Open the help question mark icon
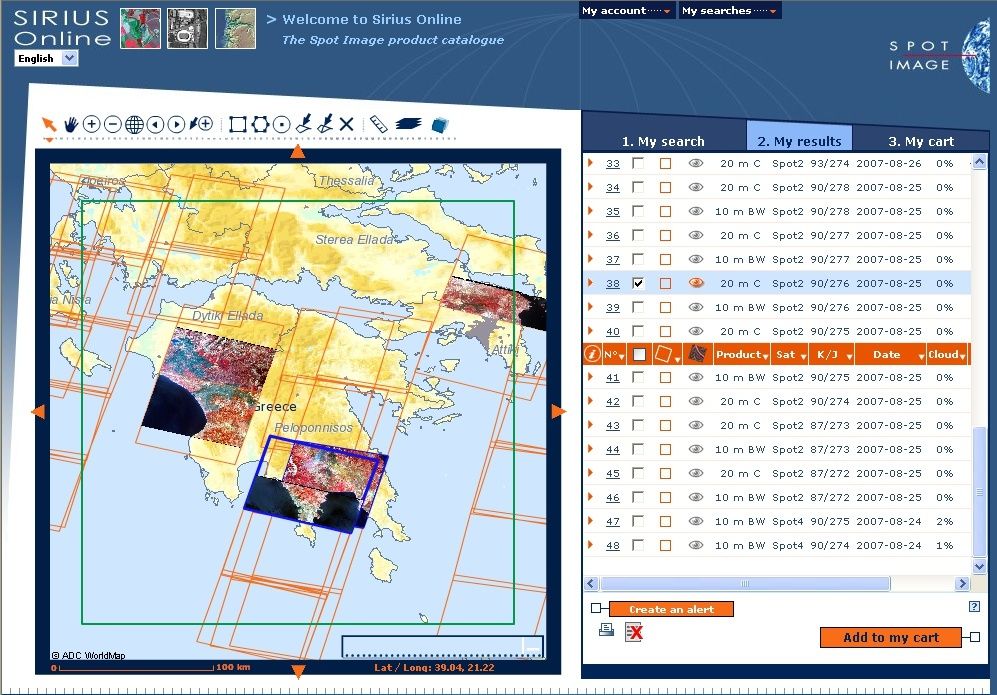The width and height of the screenshot is (997, 695). pyautogui.click(x=974, y=607)
